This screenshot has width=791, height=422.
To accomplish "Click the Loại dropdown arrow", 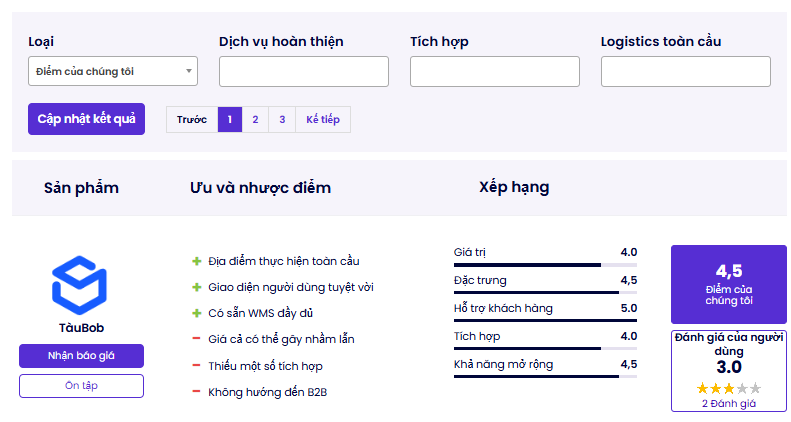I will [189, 71].
